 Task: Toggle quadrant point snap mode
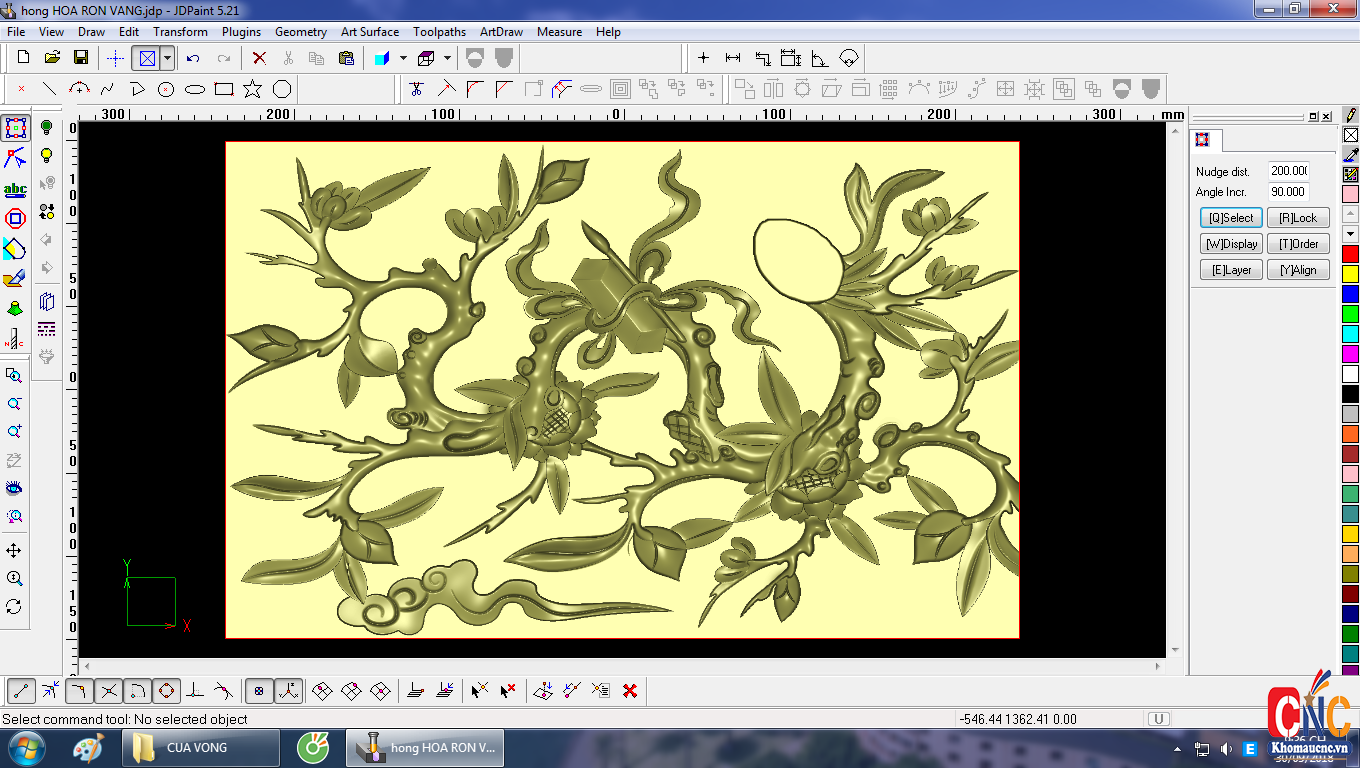click(x=167, y=690)
